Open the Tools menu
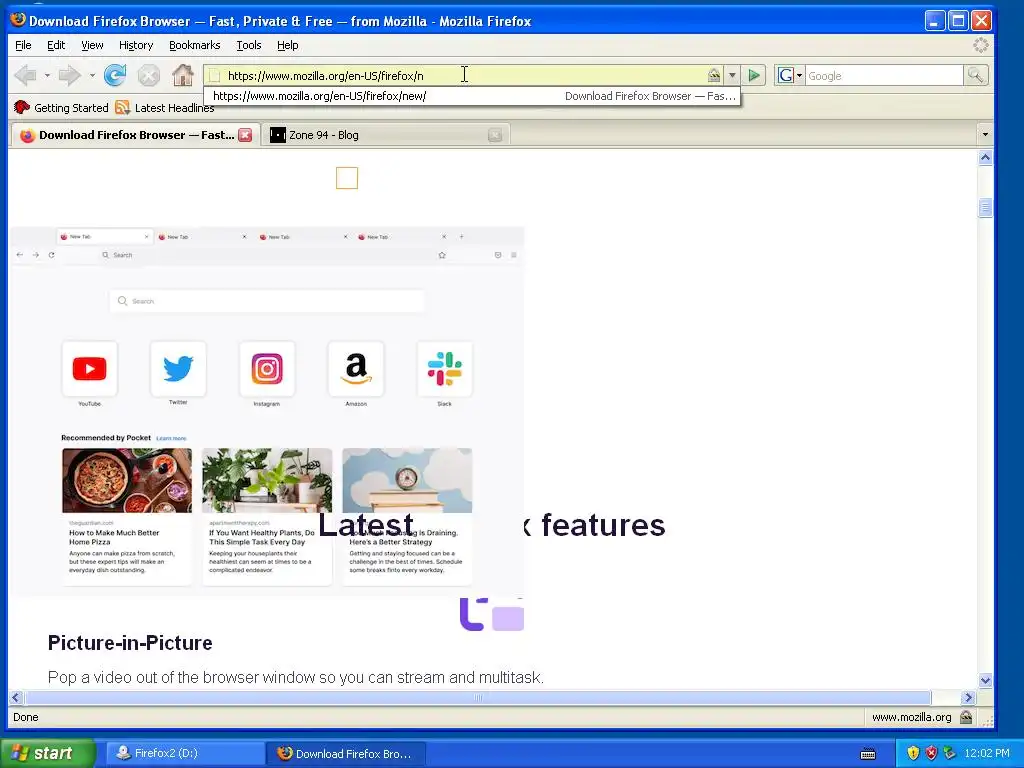 pyautogui.click(x=249, y=45)
